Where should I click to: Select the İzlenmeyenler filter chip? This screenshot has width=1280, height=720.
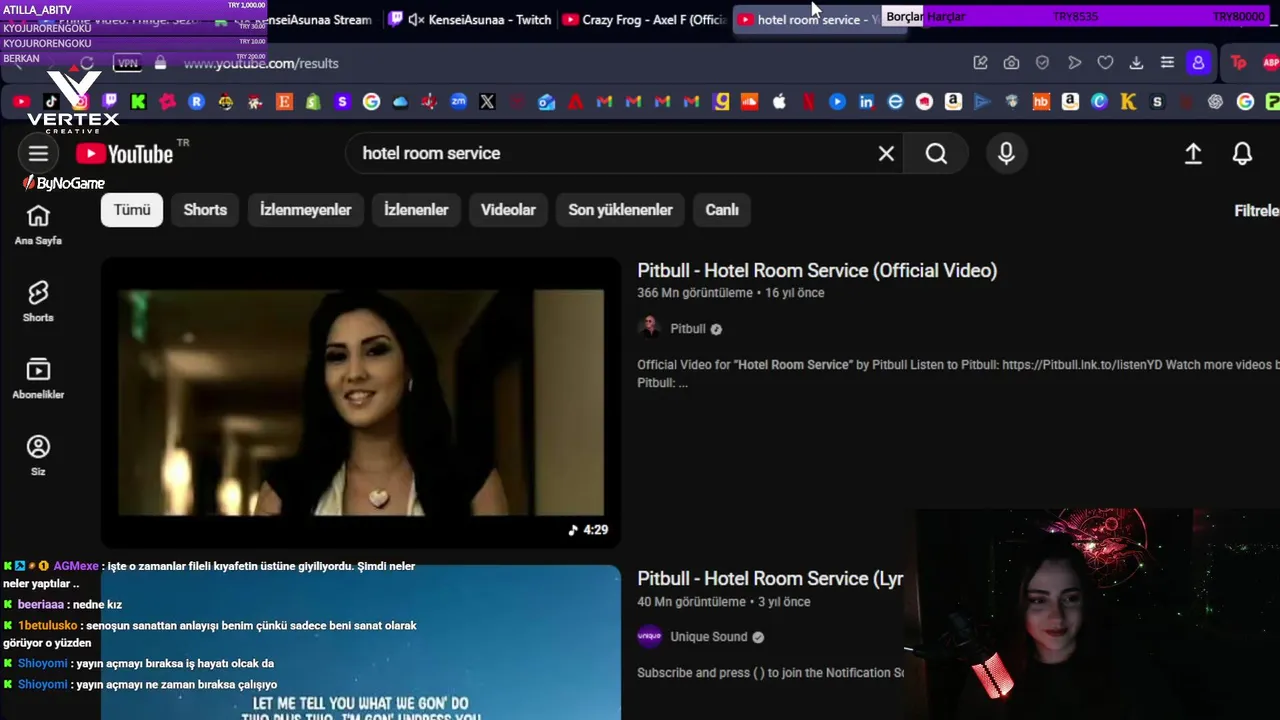(x=306, y=210)
